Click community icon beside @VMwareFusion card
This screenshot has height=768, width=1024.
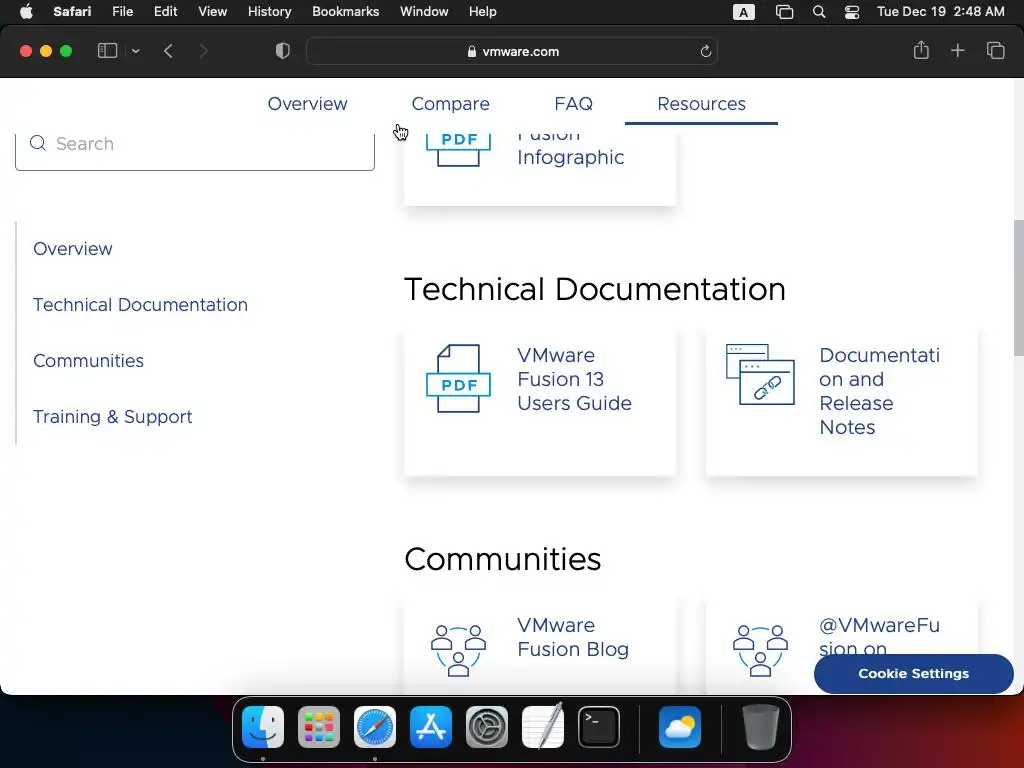(x=760, y=650)
